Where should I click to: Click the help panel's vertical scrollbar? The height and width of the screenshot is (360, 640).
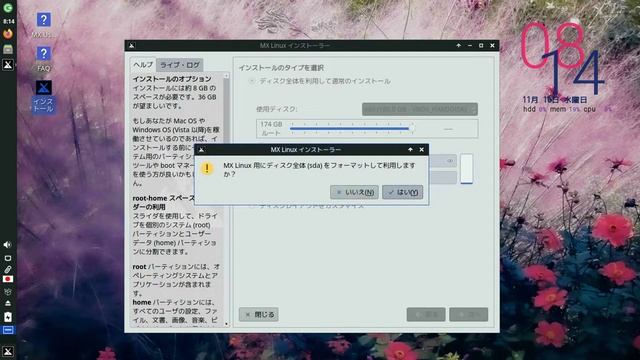pos(227,199)
